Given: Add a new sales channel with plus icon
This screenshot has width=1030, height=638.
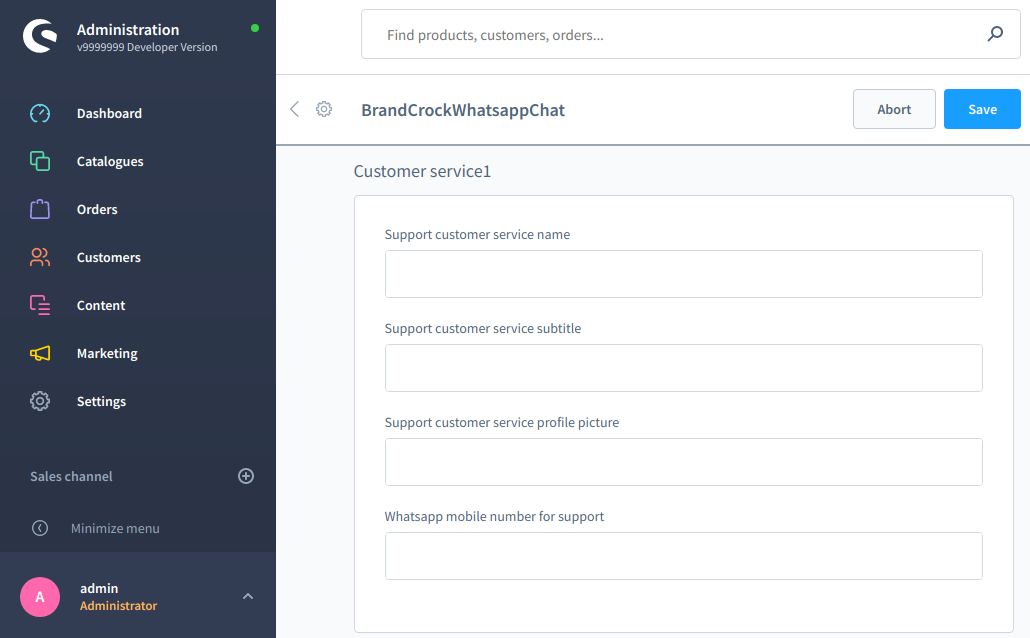Looking at the screenshot, I should [246, 476].
